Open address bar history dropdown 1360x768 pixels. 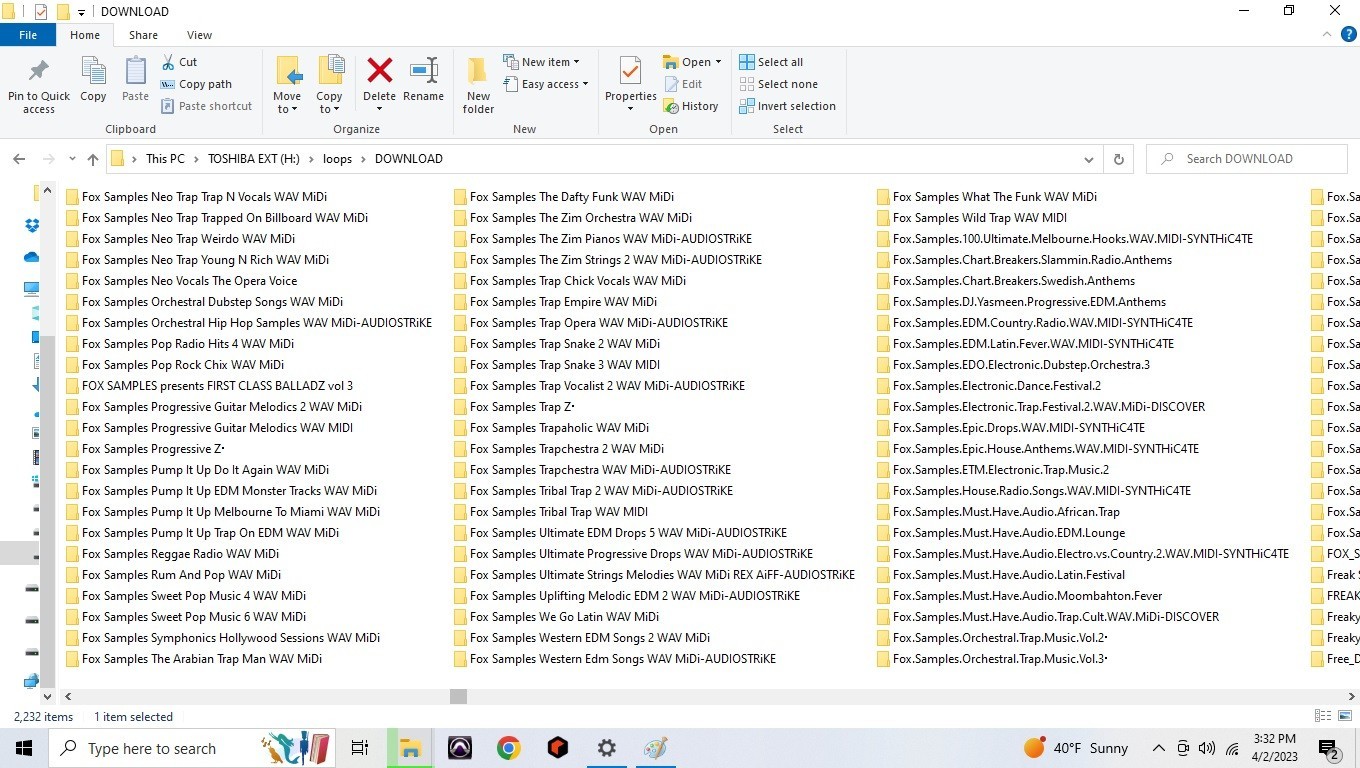1089,159
